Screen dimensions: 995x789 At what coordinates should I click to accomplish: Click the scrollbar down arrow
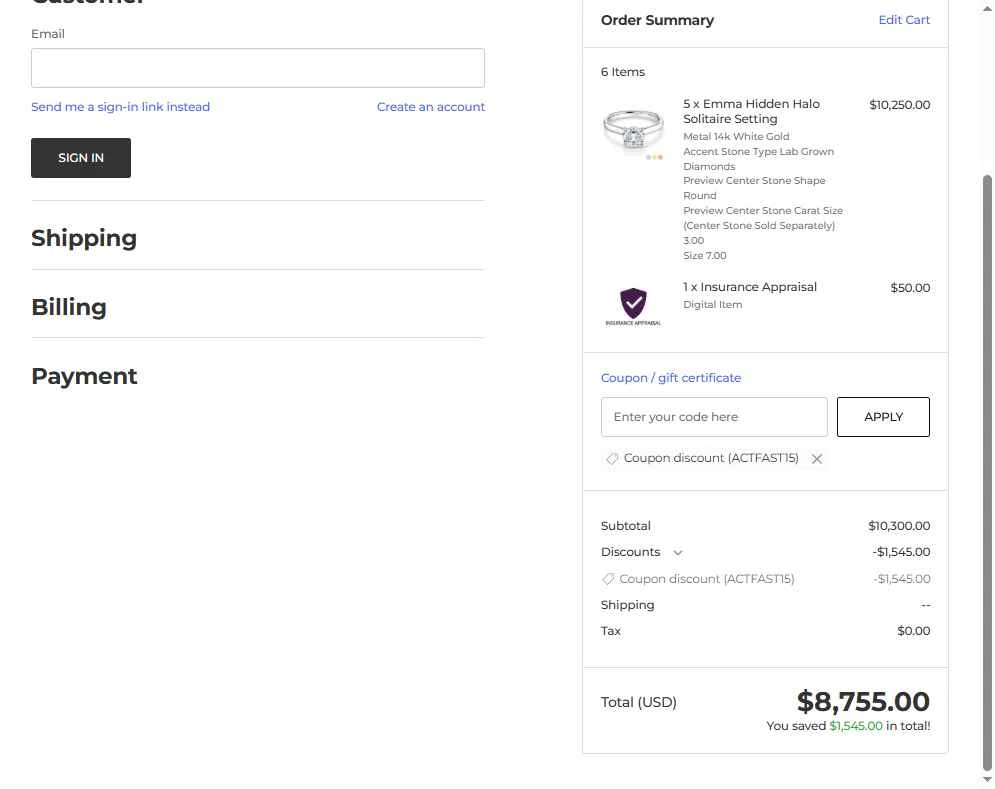click(988, 780)
